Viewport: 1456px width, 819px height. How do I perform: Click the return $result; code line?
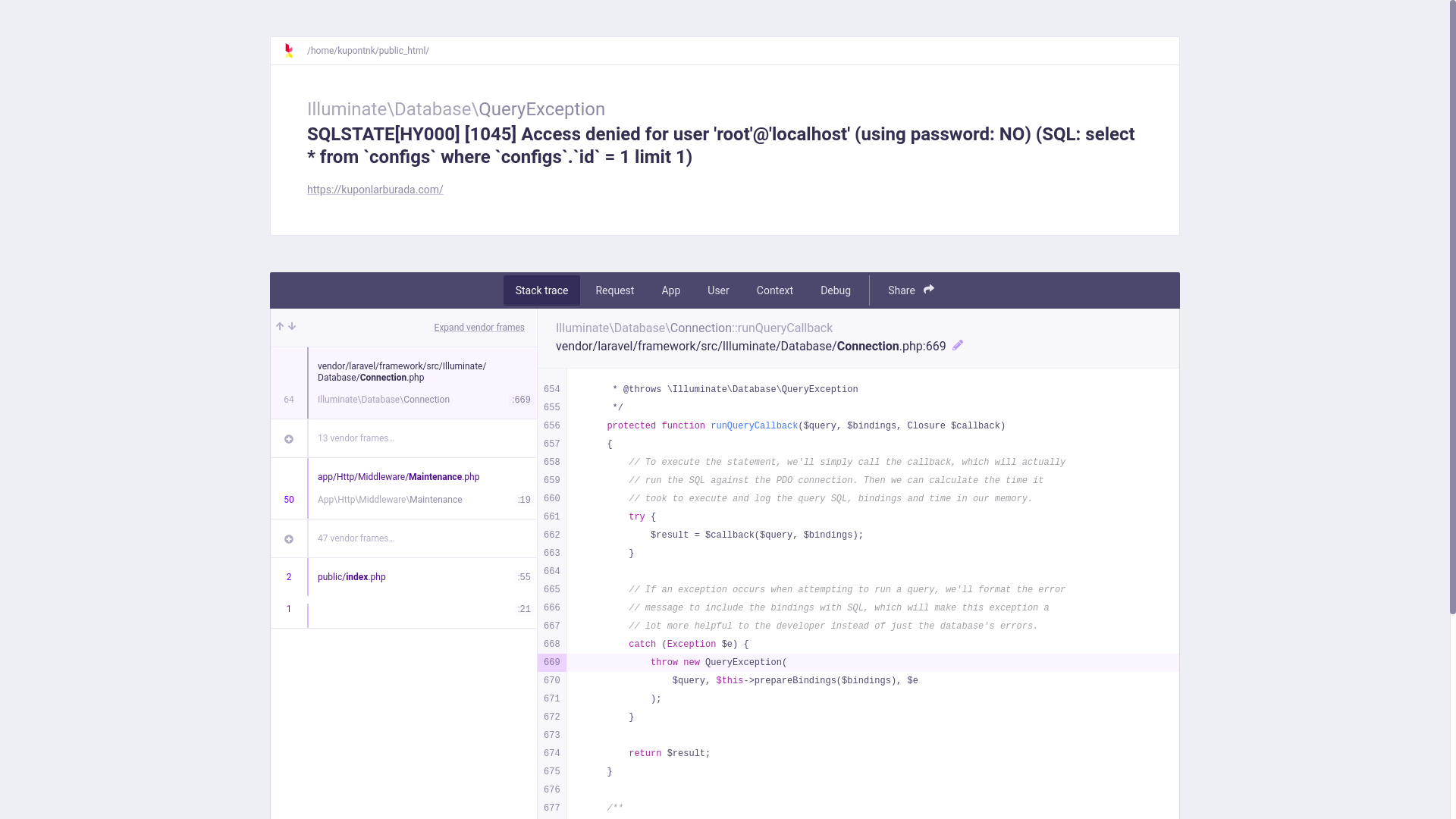(x=670, y=754)
